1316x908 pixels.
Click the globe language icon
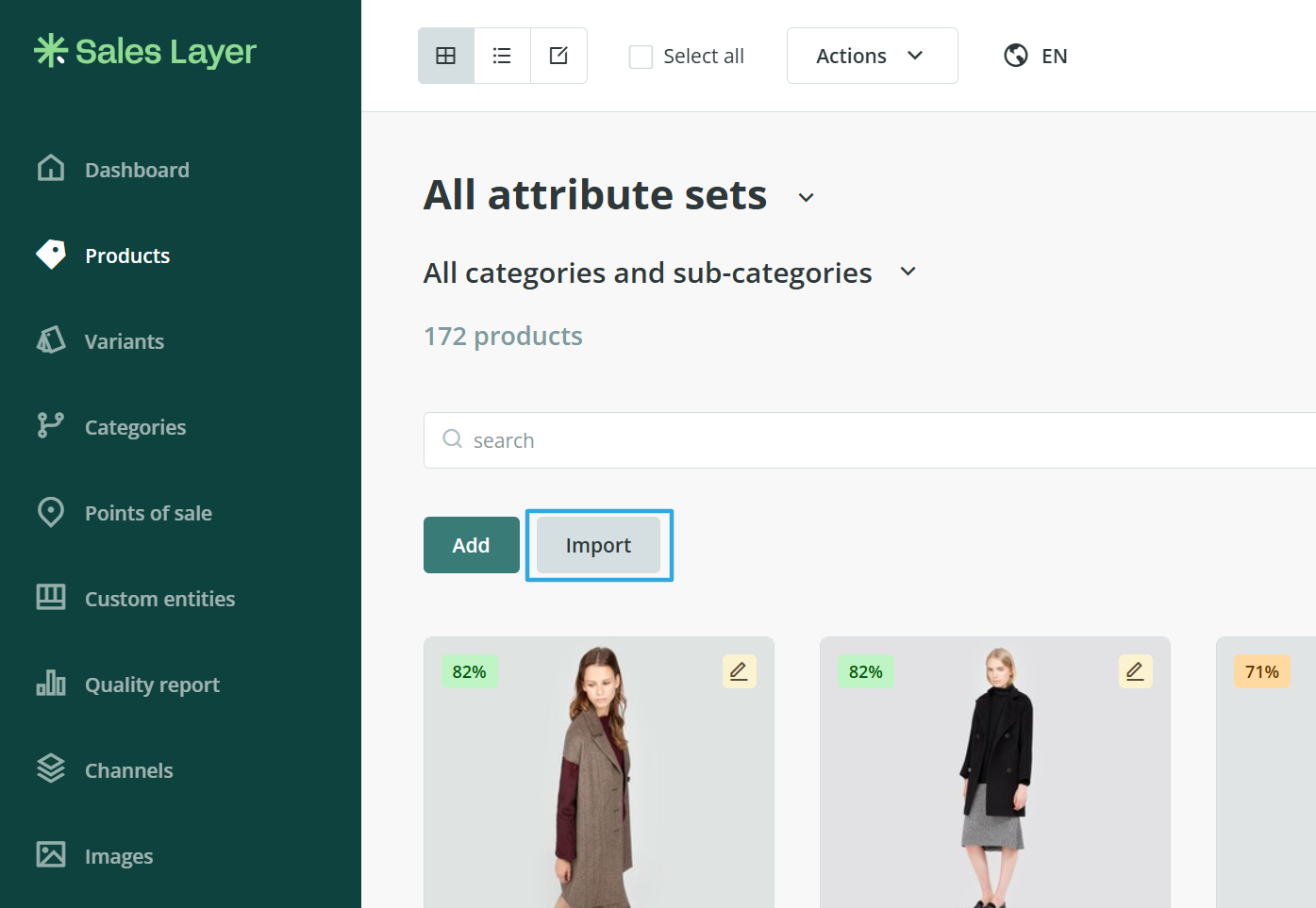coord(1016,56)
